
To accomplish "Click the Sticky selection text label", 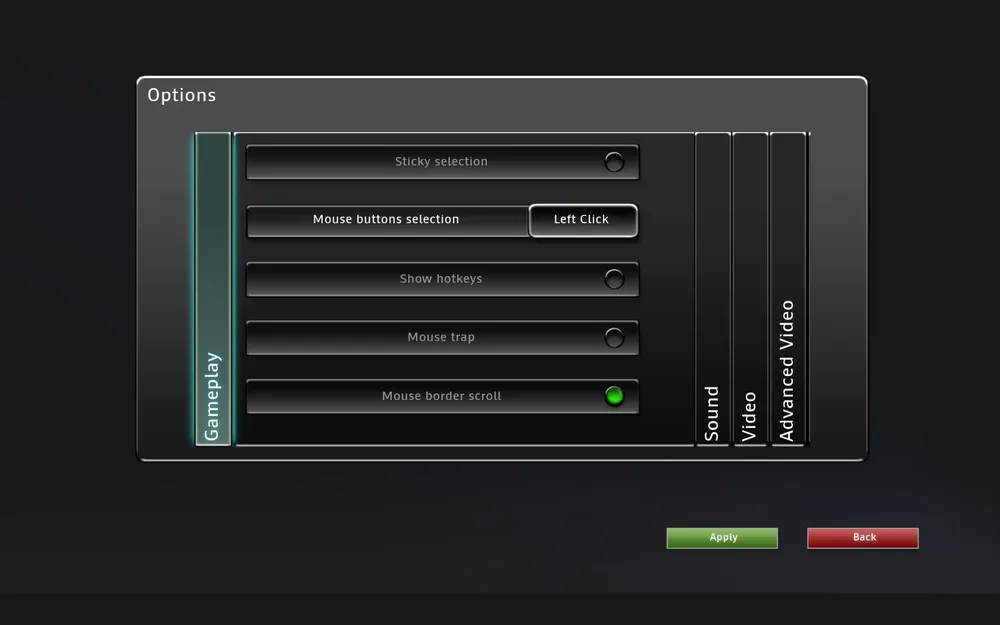I will pyautogui.click(x=441, y=162).
